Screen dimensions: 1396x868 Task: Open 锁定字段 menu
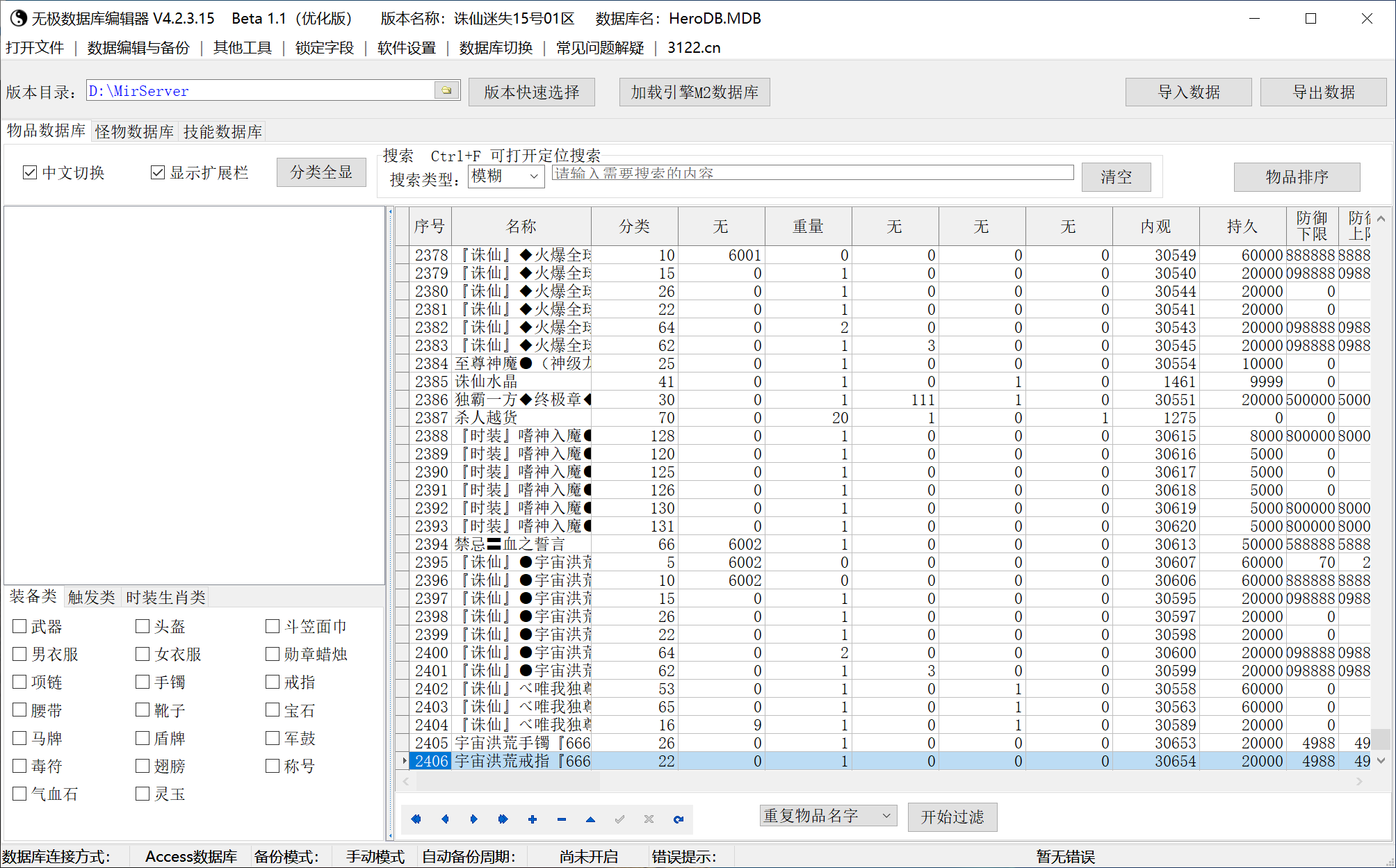pyautogui.click(x=325, y=48)
